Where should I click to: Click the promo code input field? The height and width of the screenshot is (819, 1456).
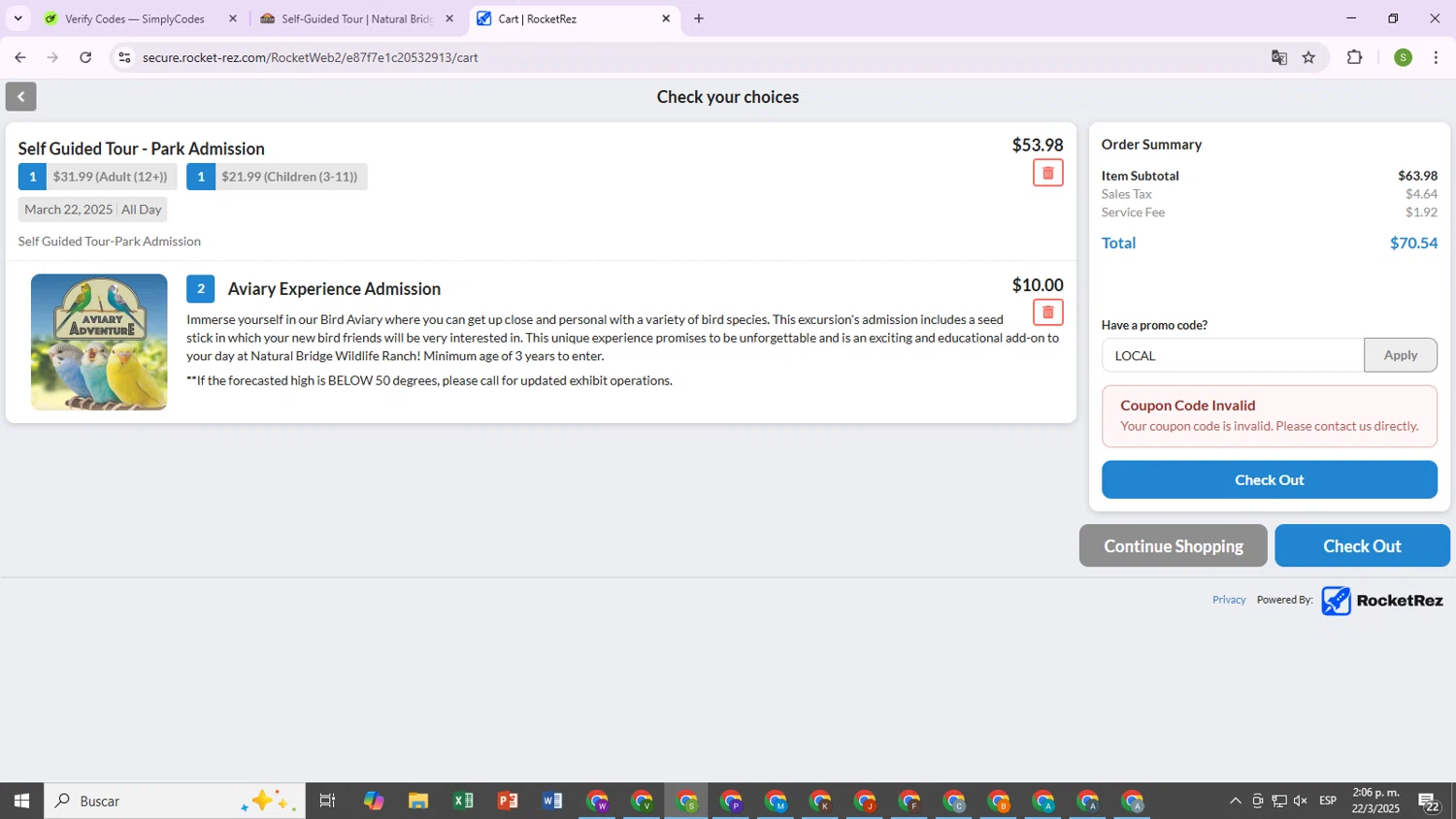[1233, 355]
